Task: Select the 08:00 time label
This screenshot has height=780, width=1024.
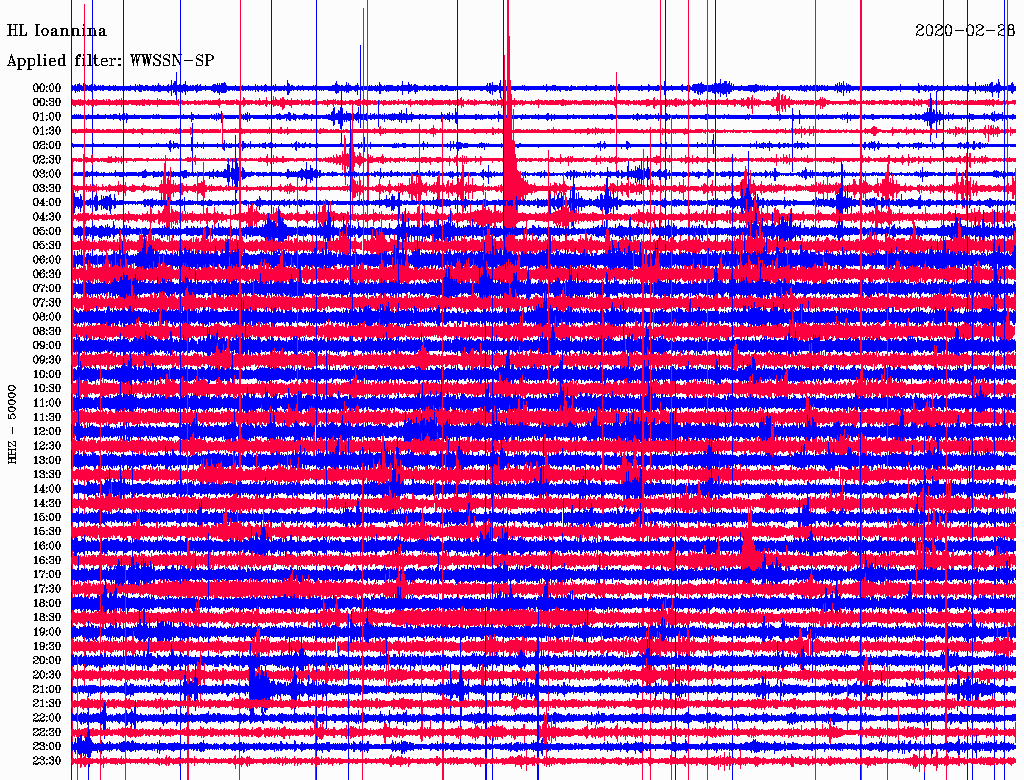Action: pos(47,317)
